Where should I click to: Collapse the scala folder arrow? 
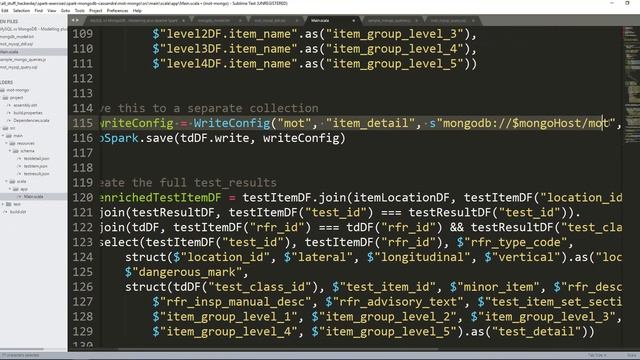7,181
